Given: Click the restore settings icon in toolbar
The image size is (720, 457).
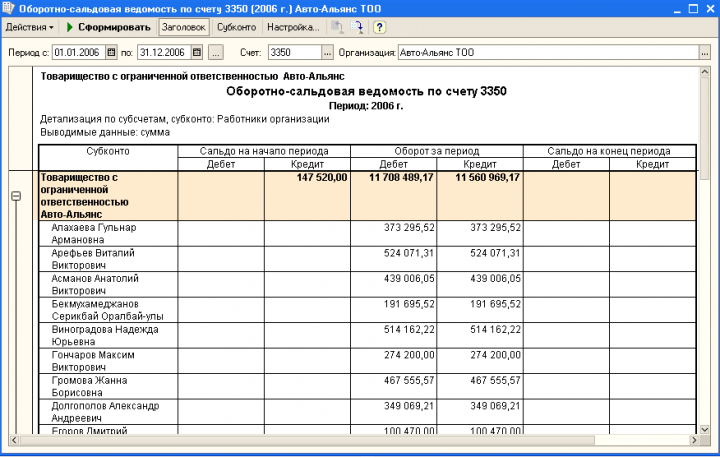Looking at the screenshot, I should click(337, 27).
